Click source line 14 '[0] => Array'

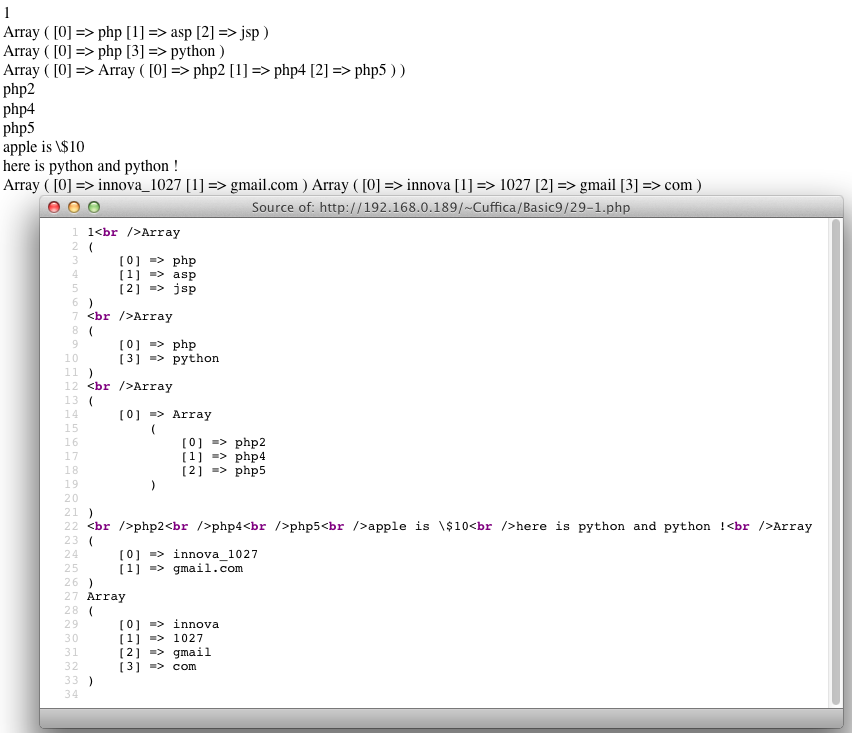click(x=165, y=415)
